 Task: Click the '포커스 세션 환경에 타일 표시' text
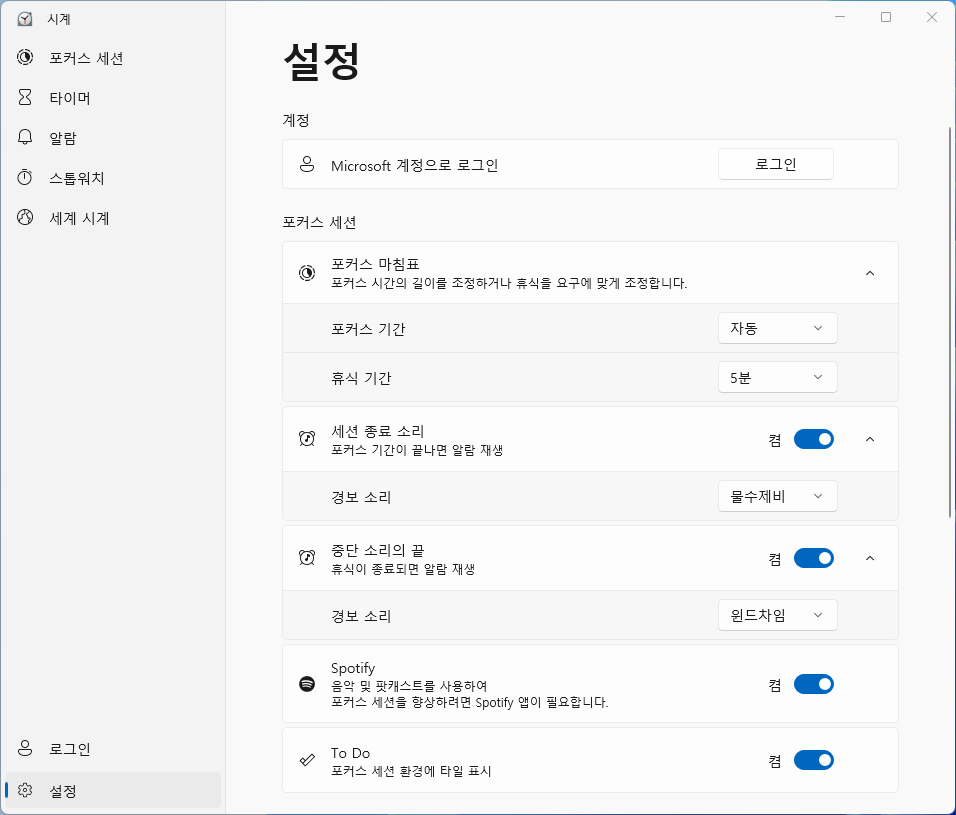(x=411, y=771)
